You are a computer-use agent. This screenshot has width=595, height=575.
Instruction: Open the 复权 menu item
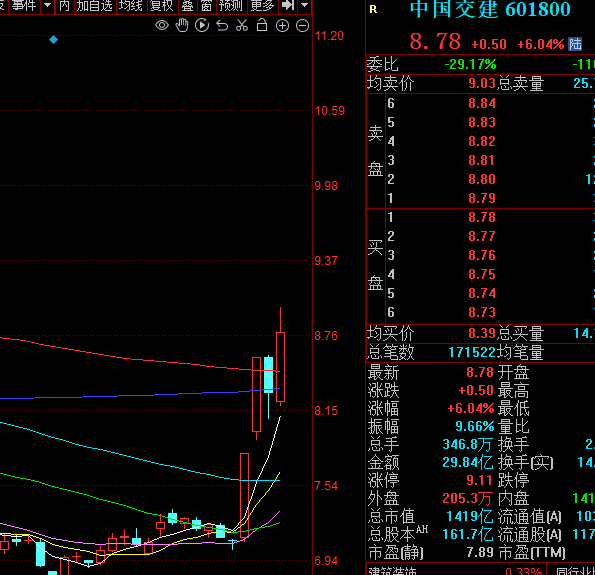pos(162,6)
